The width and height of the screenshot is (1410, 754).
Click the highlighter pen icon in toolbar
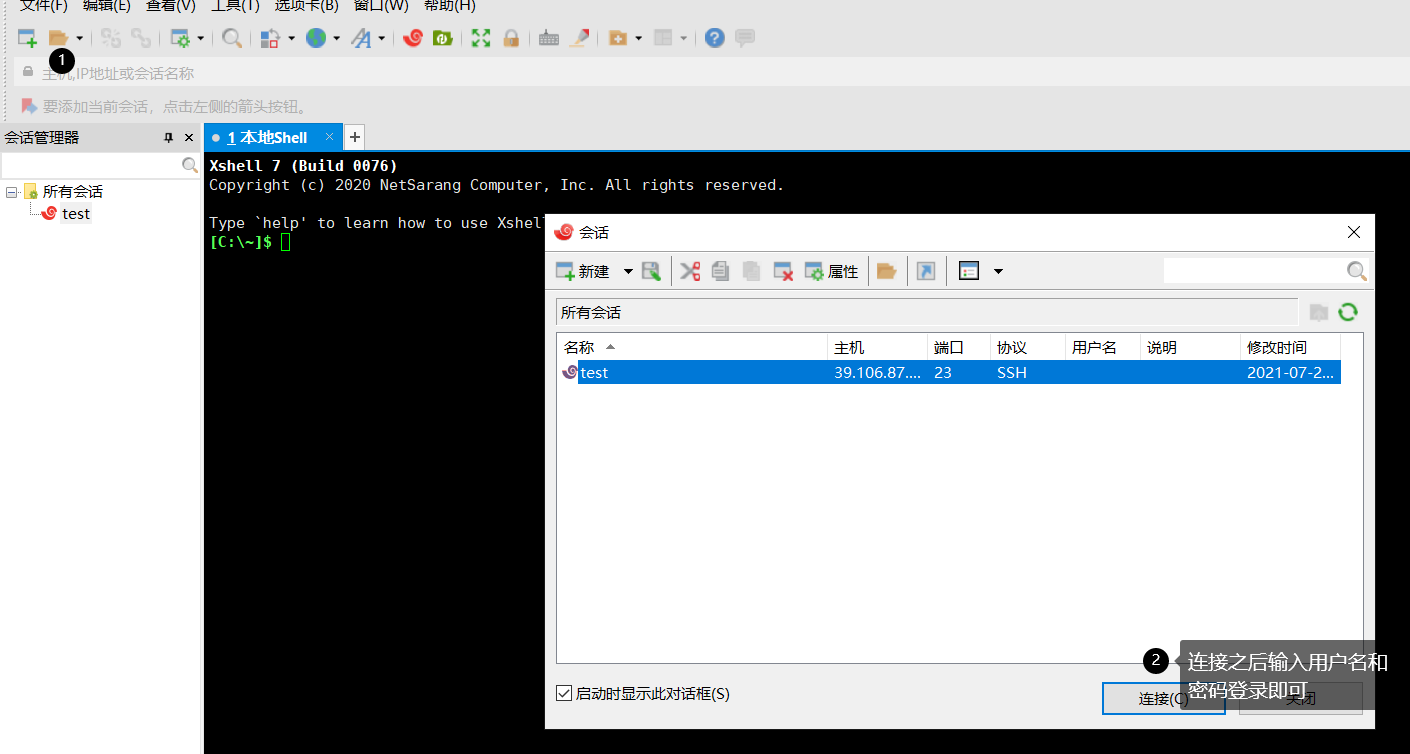coord(579,38)
